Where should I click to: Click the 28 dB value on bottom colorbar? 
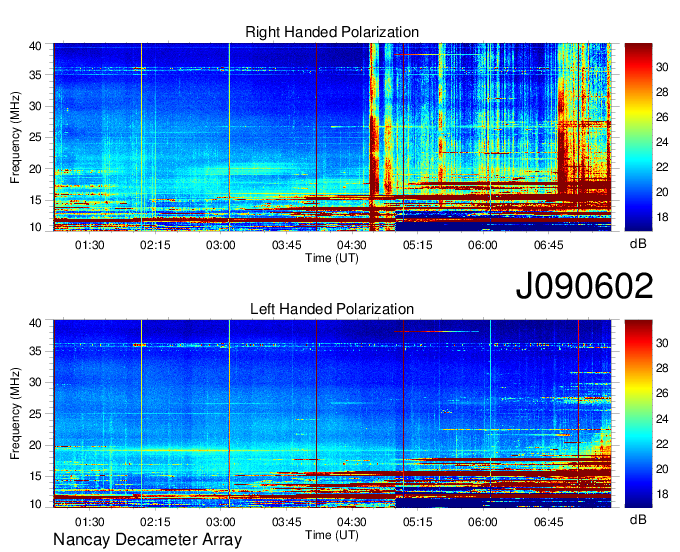[x=662, y=368]
